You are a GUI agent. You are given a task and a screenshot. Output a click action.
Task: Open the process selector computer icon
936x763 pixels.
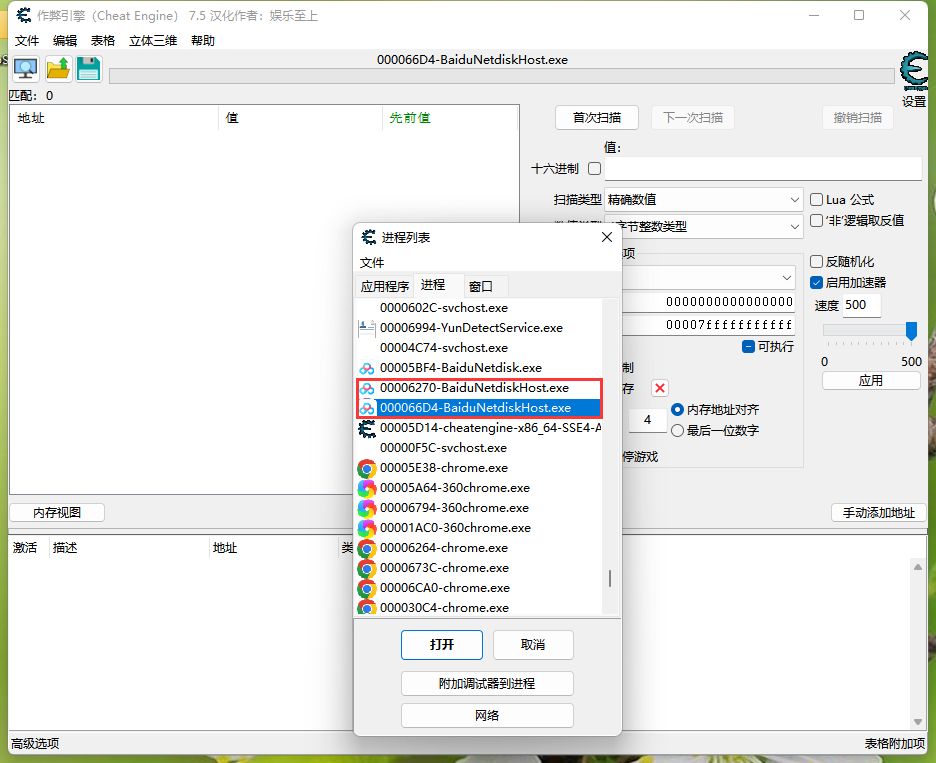(26, 69)
